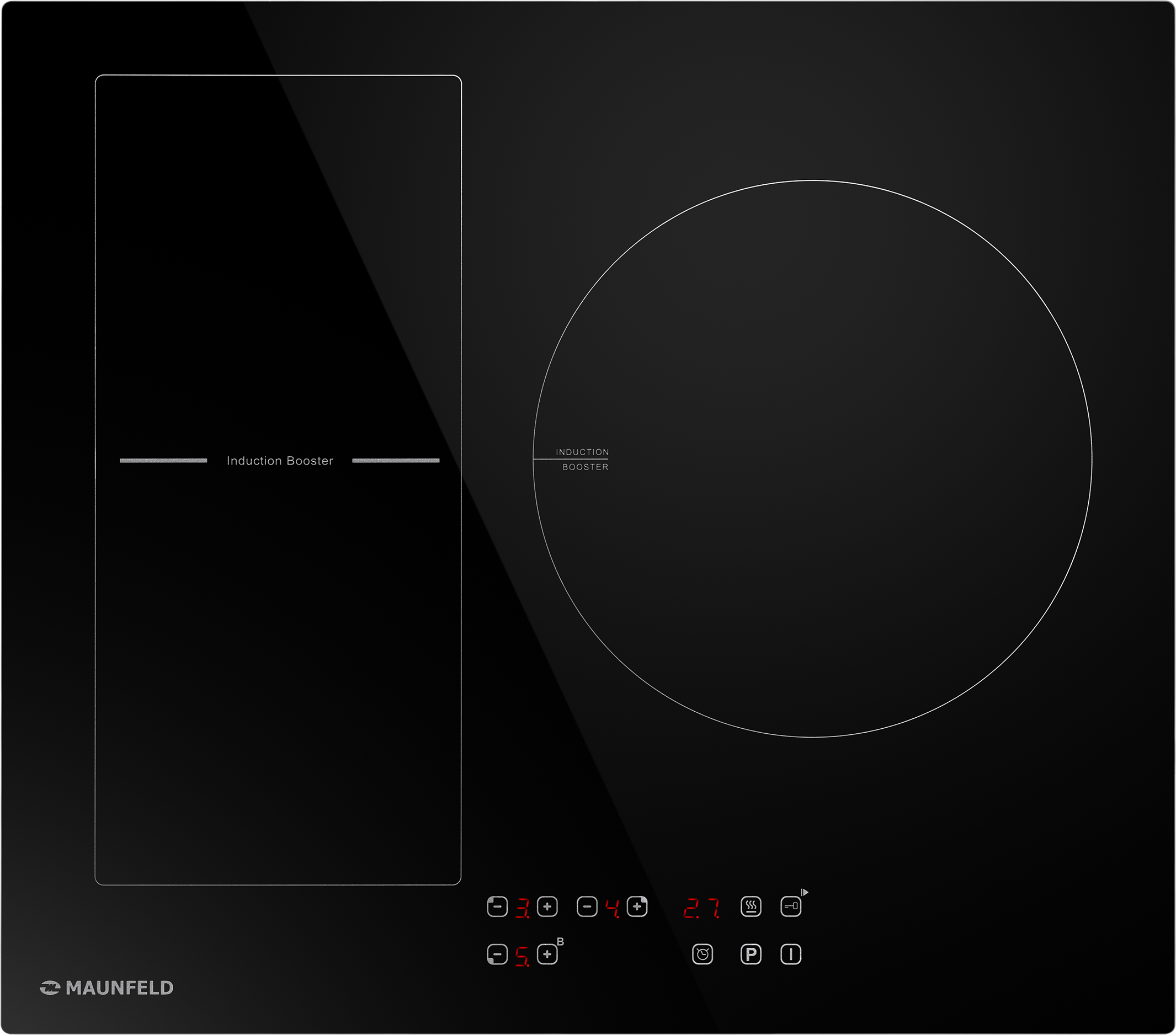Viewport: 1176px width, 1035px height.
Task: Tap the red power level 3 display
Action: pos(523,909)
